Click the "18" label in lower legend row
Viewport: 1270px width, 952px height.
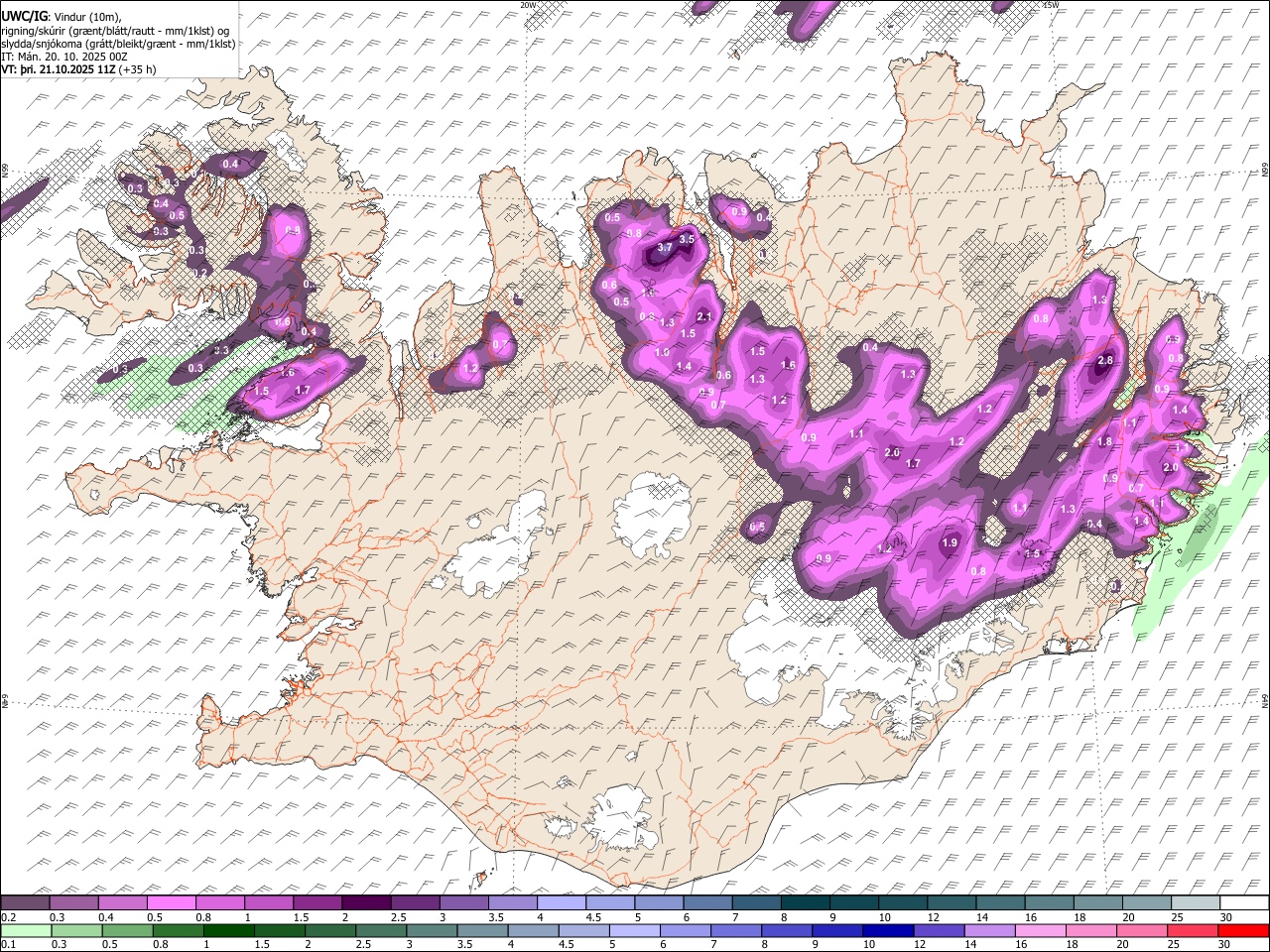tap(1072, 945)
